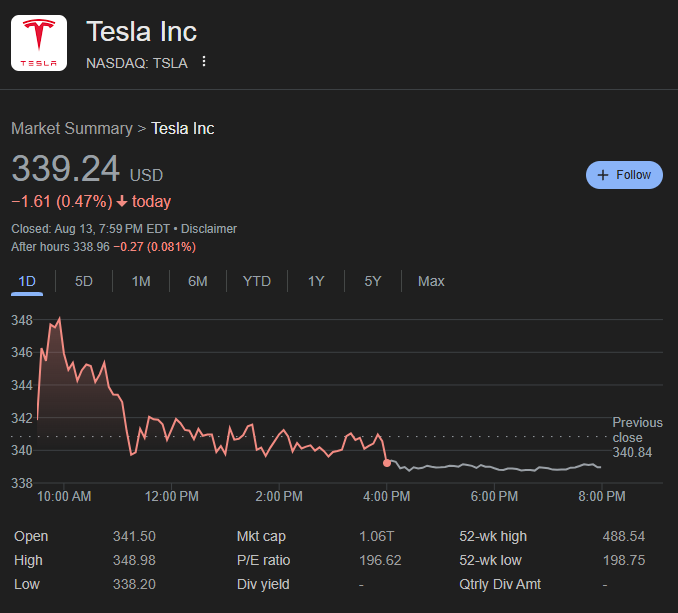The image size is (678, 613).
Task: Click the 52-wk high value 488.54
Action: (x=624, y=536)
